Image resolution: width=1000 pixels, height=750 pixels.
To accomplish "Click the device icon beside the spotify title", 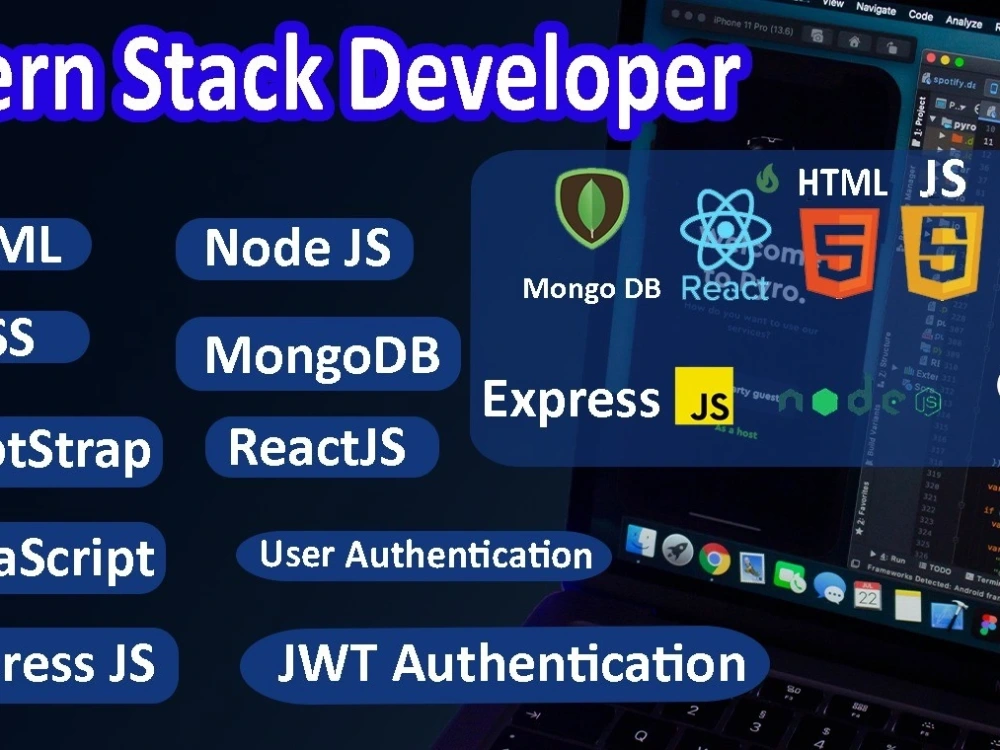I will (994, 86).
